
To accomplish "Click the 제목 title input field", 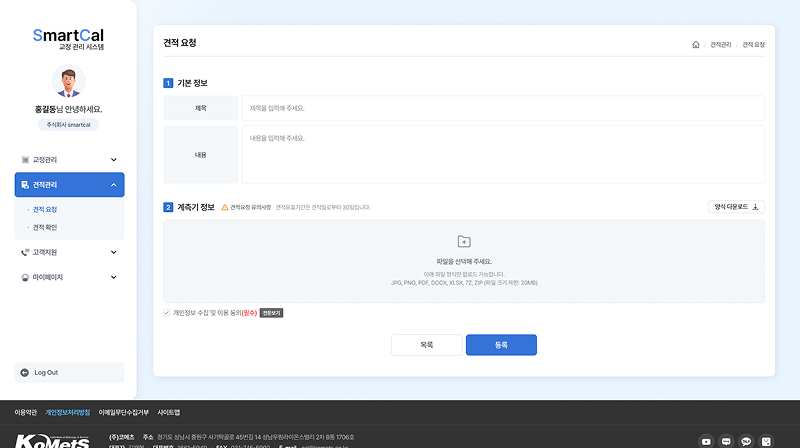I will 502,108.
